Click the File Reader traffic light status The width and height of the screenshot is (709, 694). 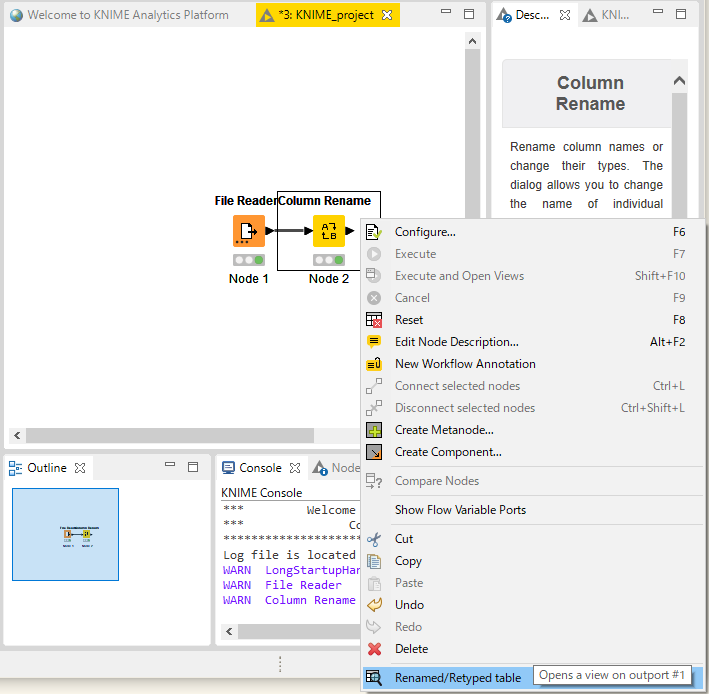249,260
